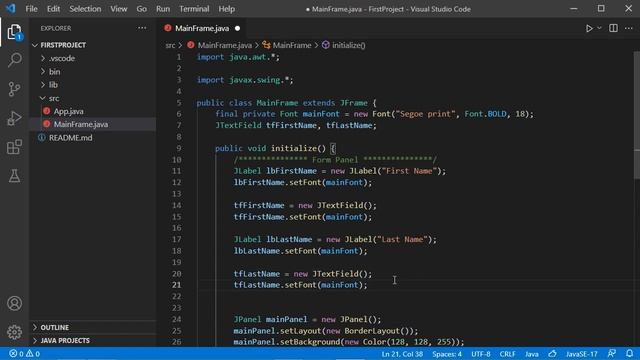This screenshot has height=360, width=640.
Task: Open errors and warnings status indicator
Action: click(x=24, y=353)
